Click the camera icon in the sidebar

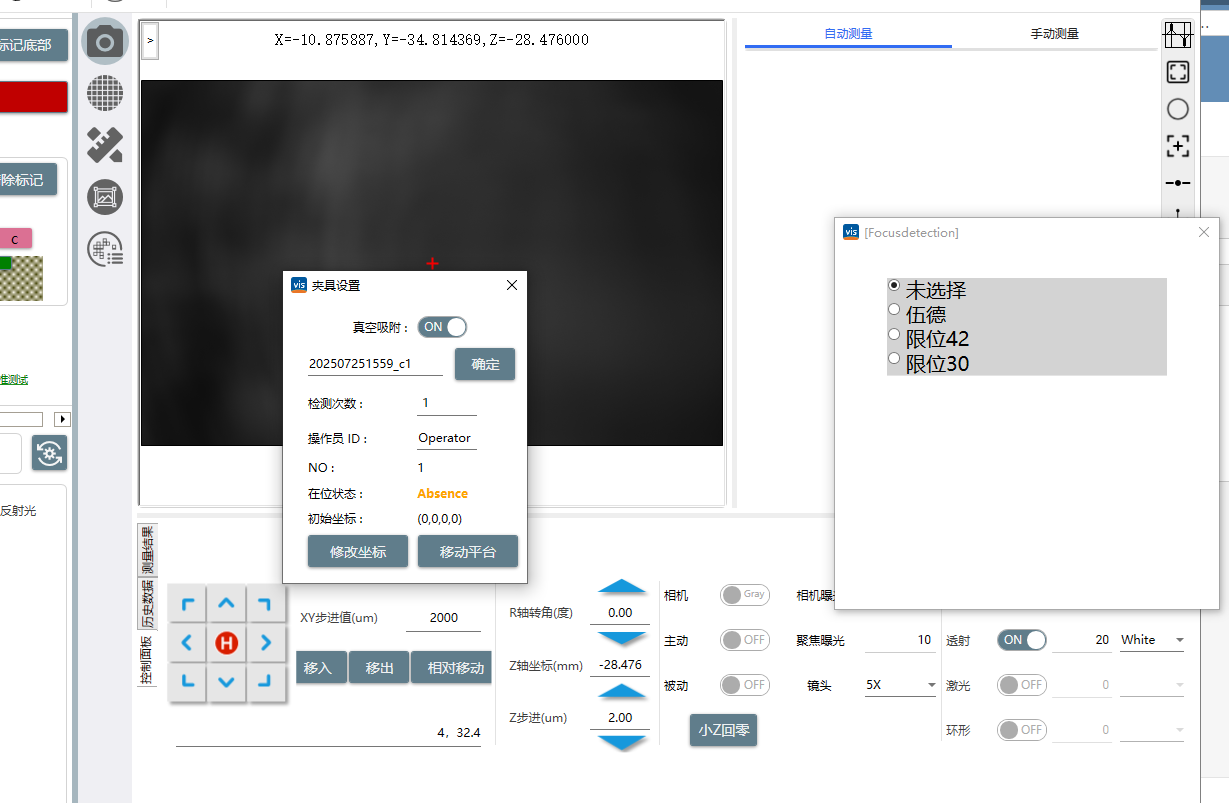click(x=105, y=42)
